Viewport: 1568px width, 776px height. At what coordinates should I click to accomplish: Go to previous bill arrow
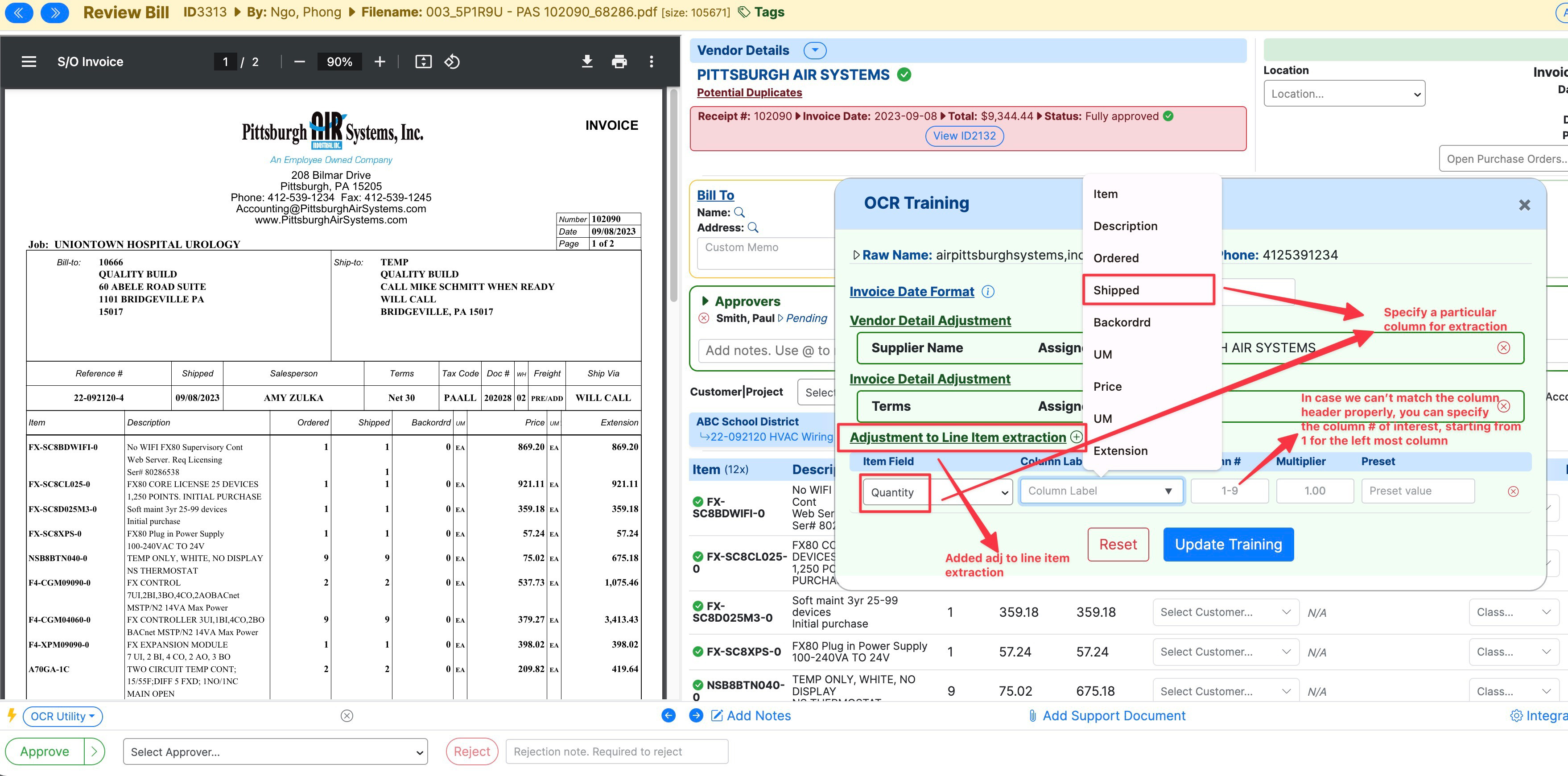pyautogui.click(x=19, y=12)
